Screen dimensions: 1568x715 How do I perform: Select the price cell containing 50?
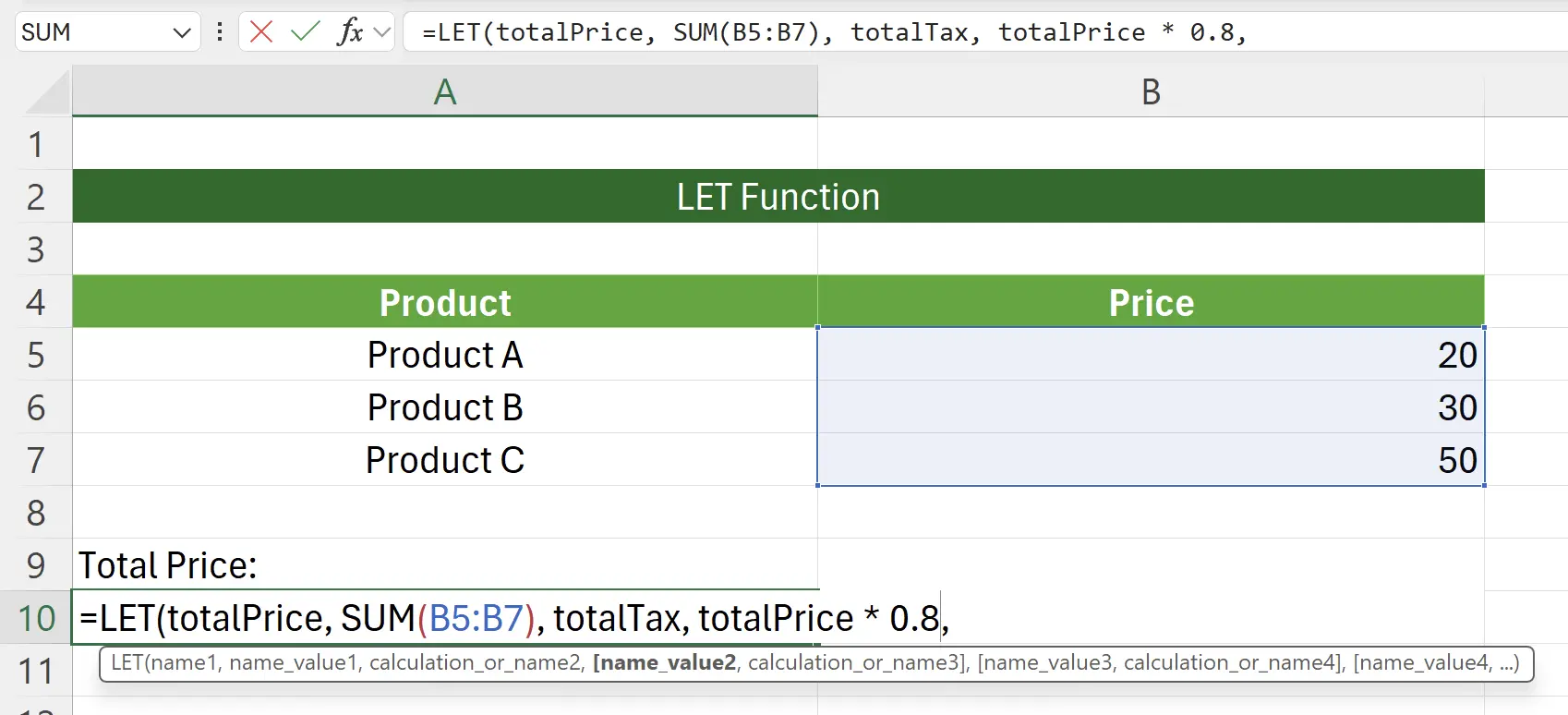[1151, 460]
